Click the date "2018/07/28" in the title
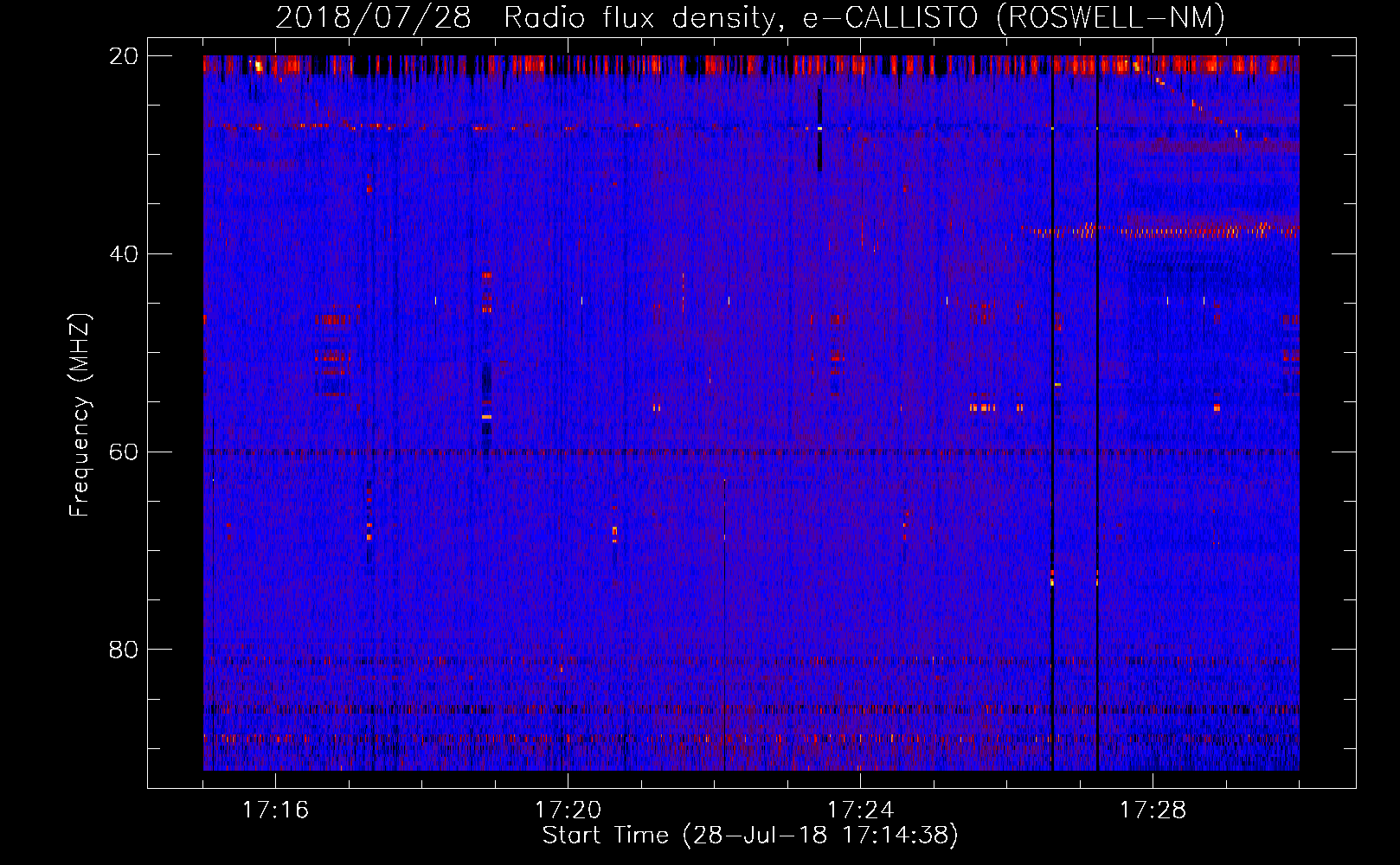The image size is (1400, 865). (x=374, y=17)
